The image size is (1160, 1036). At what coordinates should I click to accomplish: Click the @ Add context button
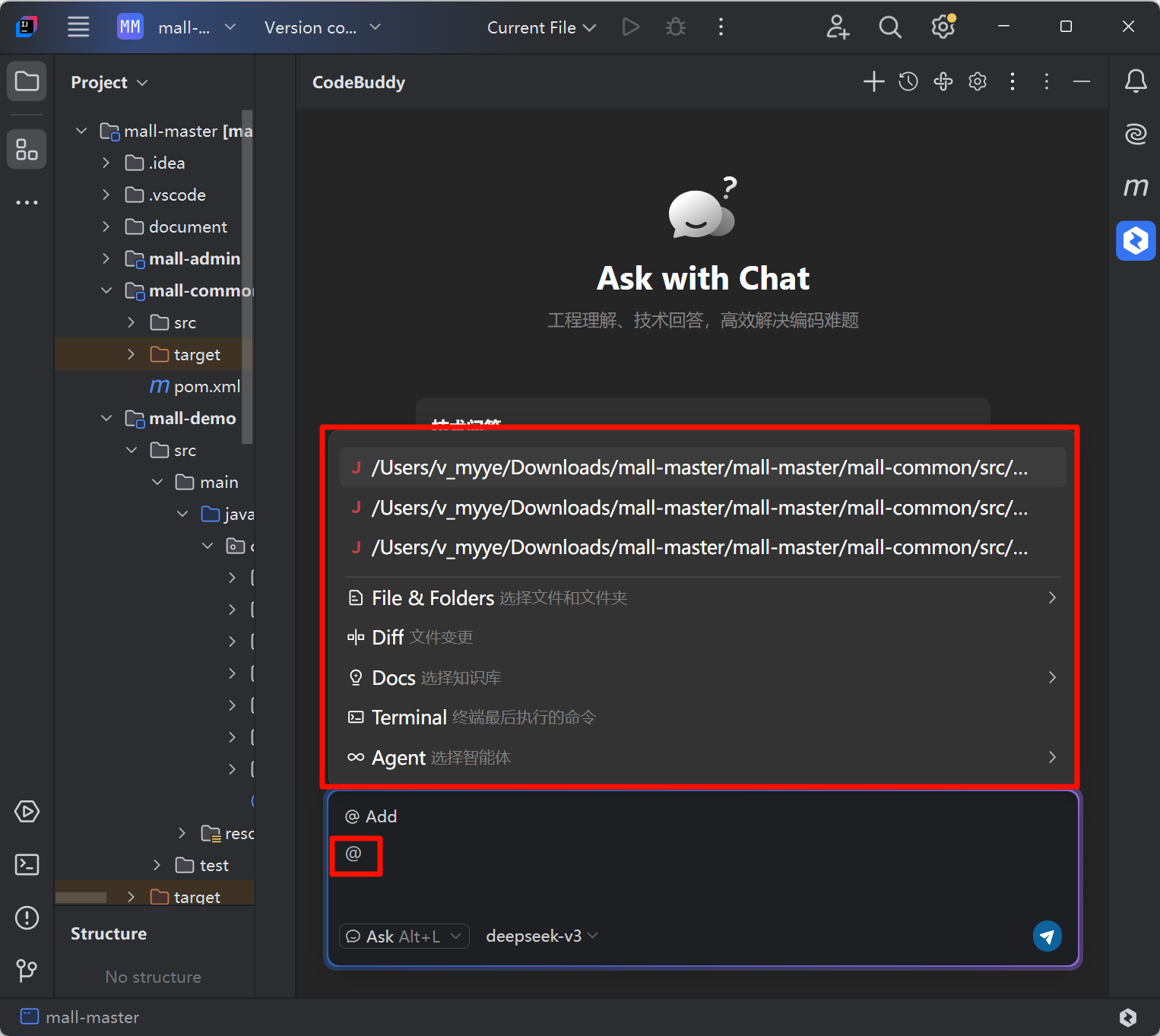click(372, 816)
